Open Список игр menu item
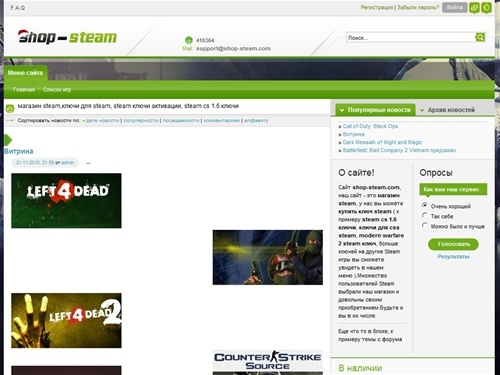The image size is (500, 375). pyautogui.click(x=57, y=90)
